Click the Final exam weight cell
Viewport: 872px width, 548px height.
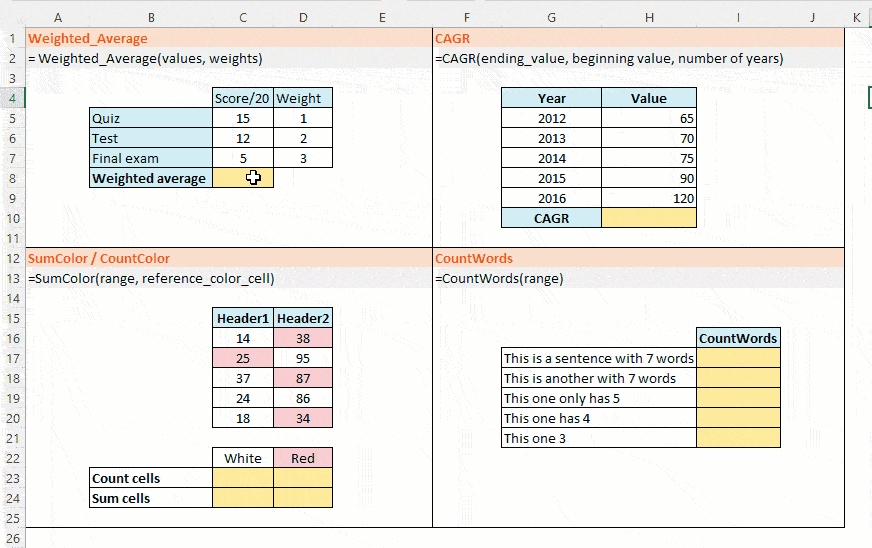(x=303, y=158)
